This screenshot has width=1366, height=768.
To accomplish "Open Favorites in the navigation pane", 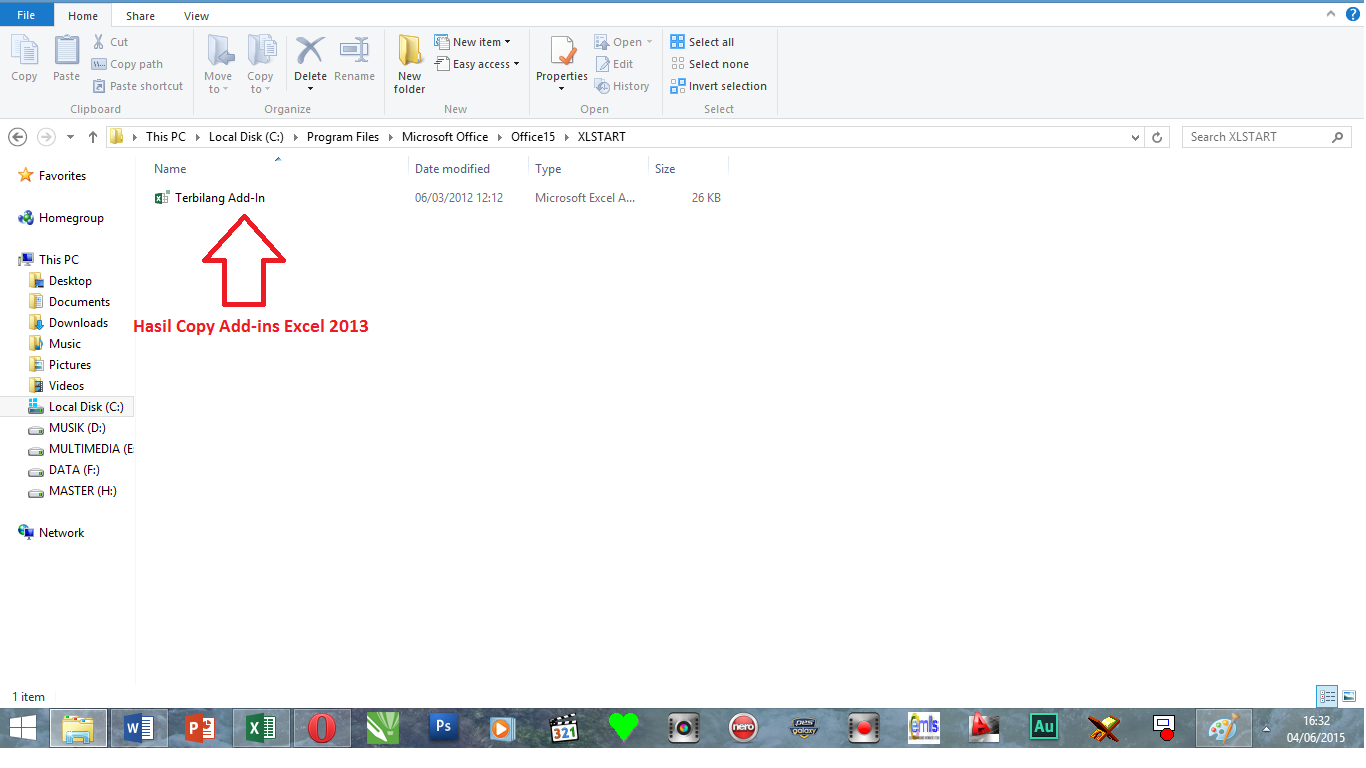I will click(62, 176).
